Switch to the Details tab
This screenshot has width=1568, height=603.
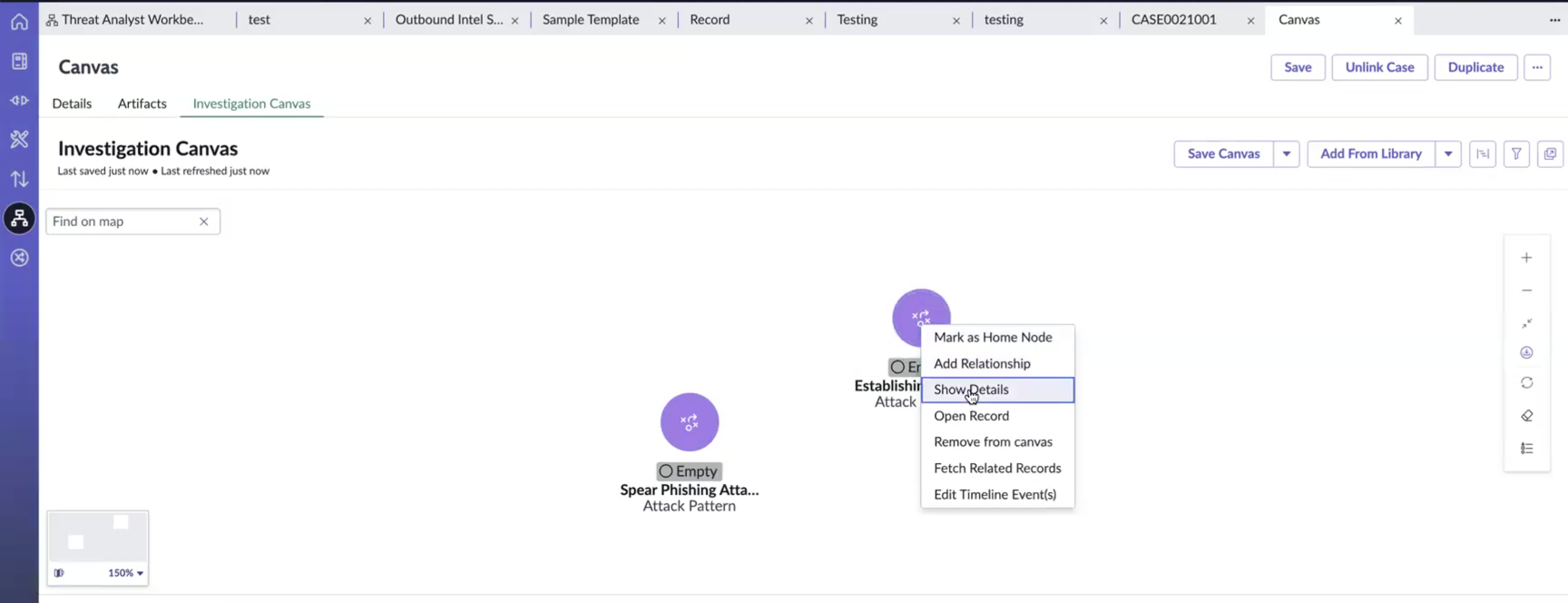[72, 104]
